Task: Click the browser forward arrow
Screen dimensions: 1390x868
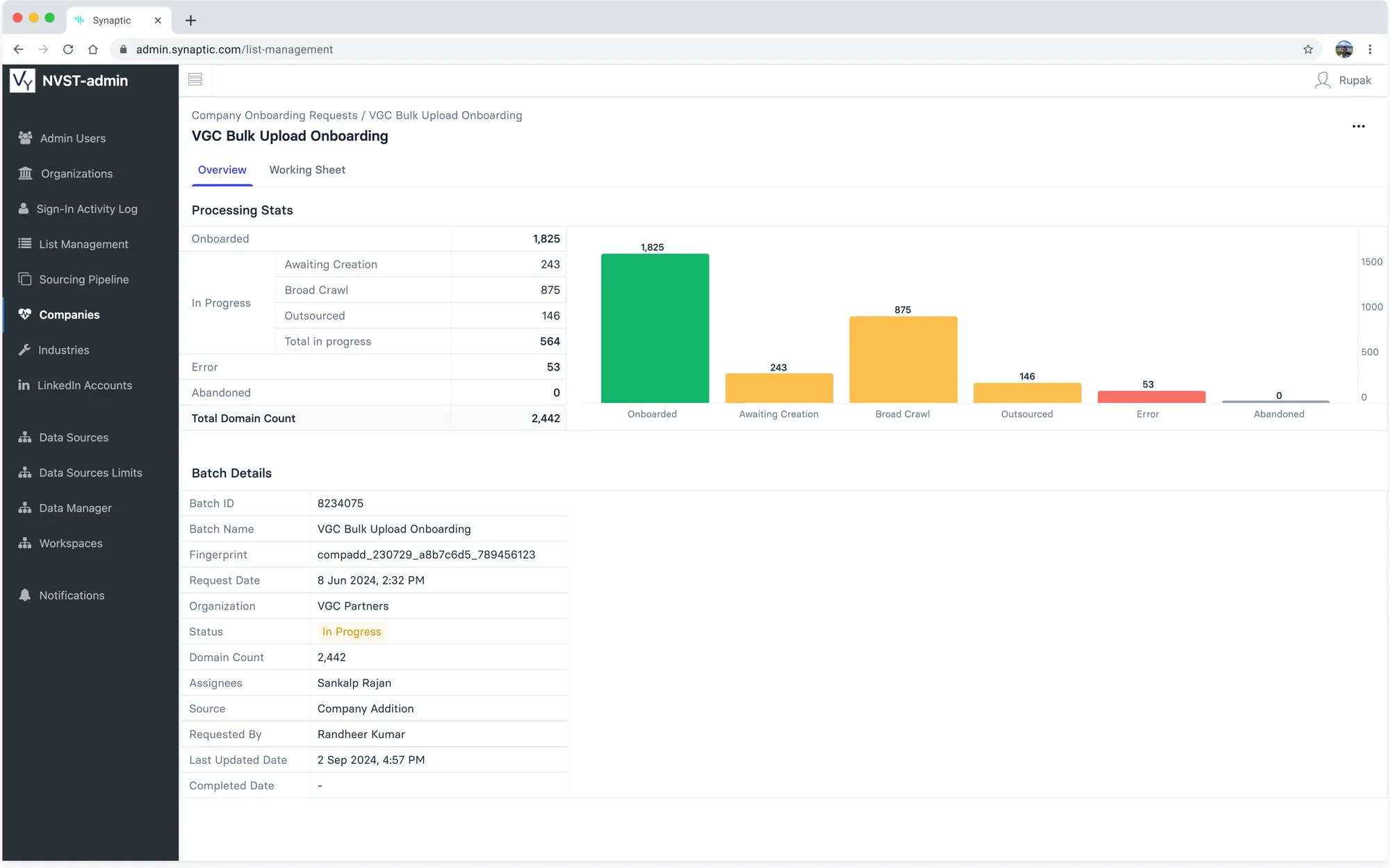Action: coord(43,49)
